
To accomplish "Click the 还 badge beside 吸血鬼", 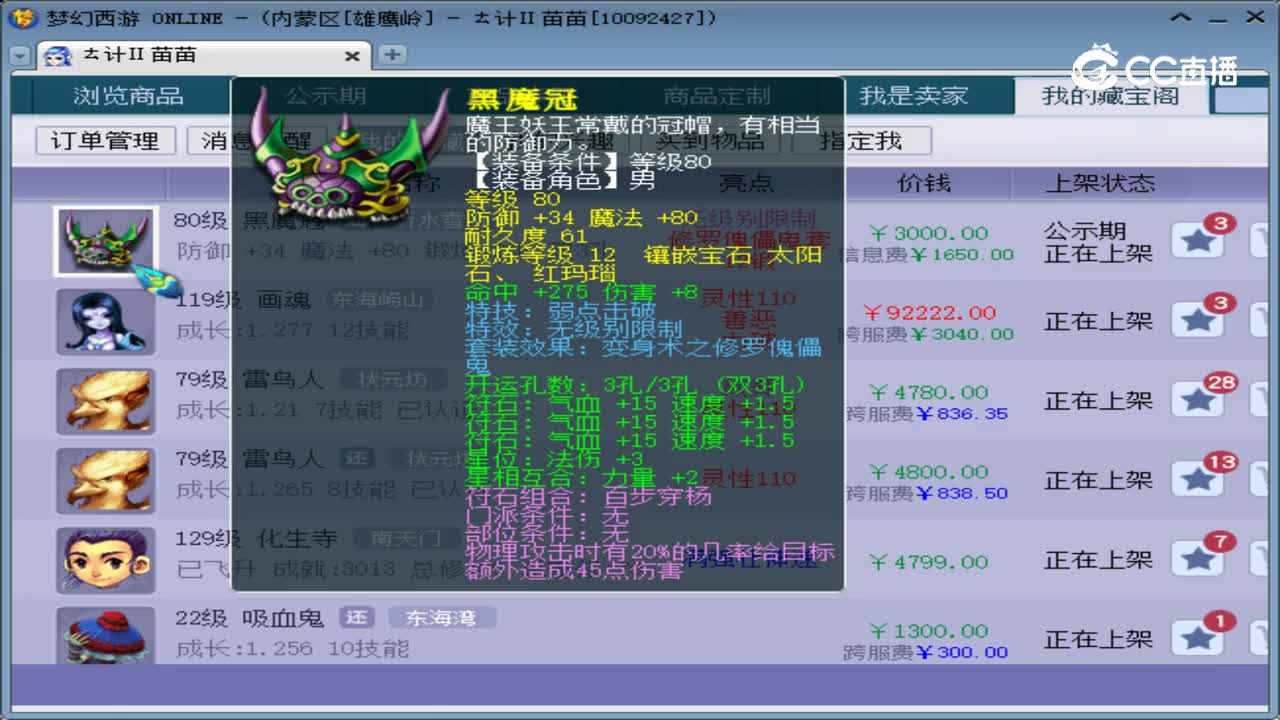I will (x=356, y=618).
